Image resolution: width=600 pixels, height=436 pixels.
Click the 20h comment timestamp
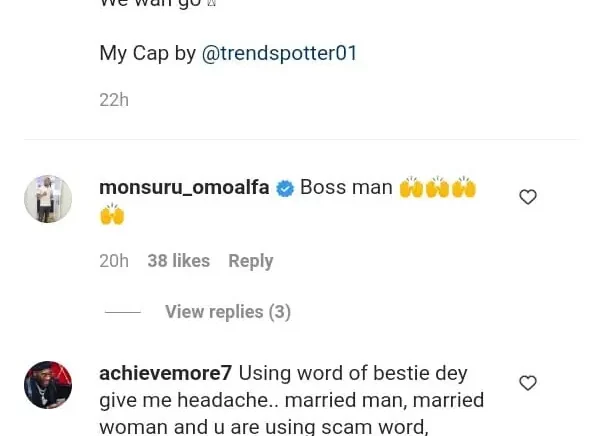point(114,261)
